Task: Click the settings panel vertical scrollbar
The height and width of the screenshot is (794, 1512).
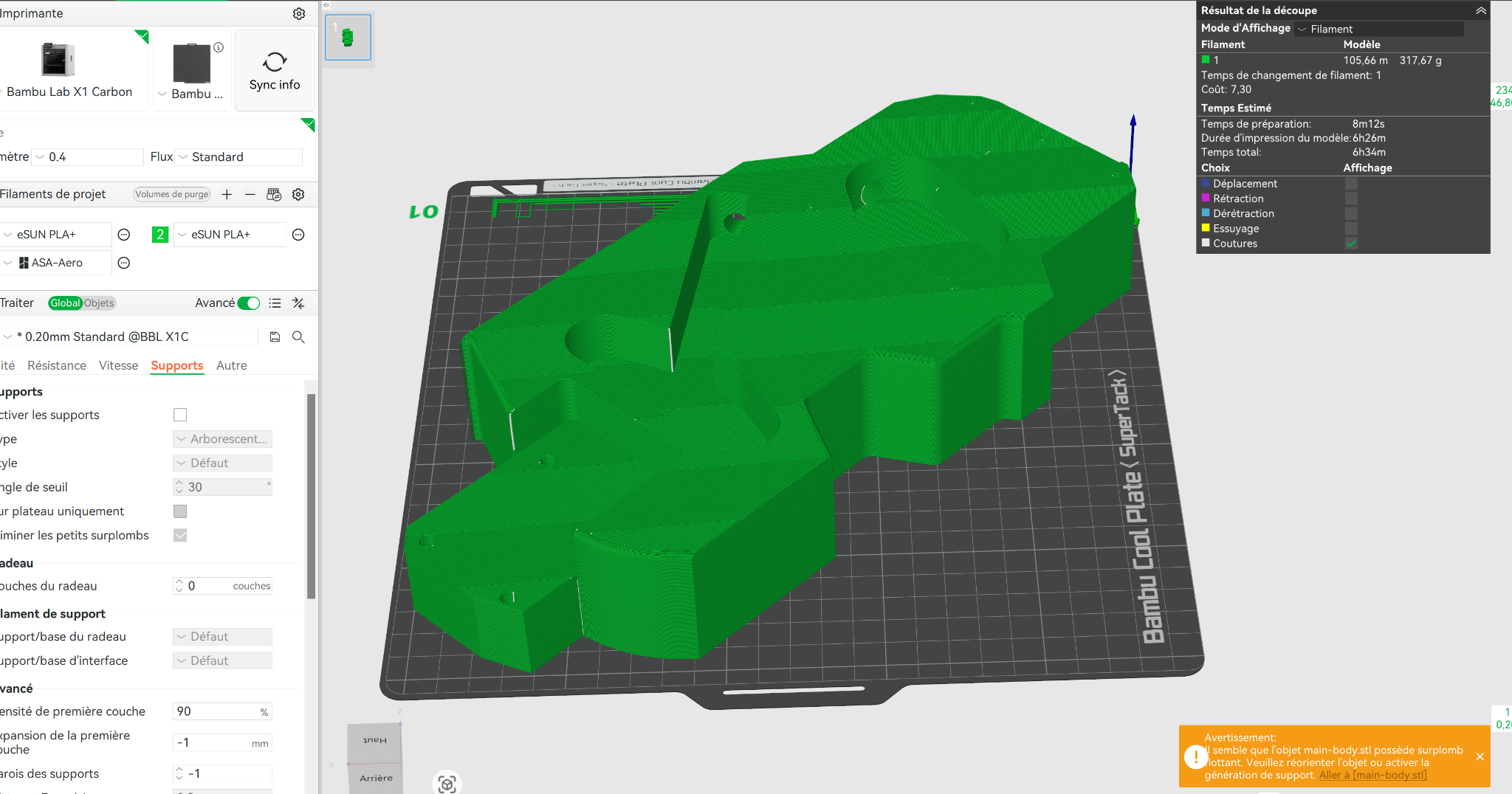Action: coord(311,496)
